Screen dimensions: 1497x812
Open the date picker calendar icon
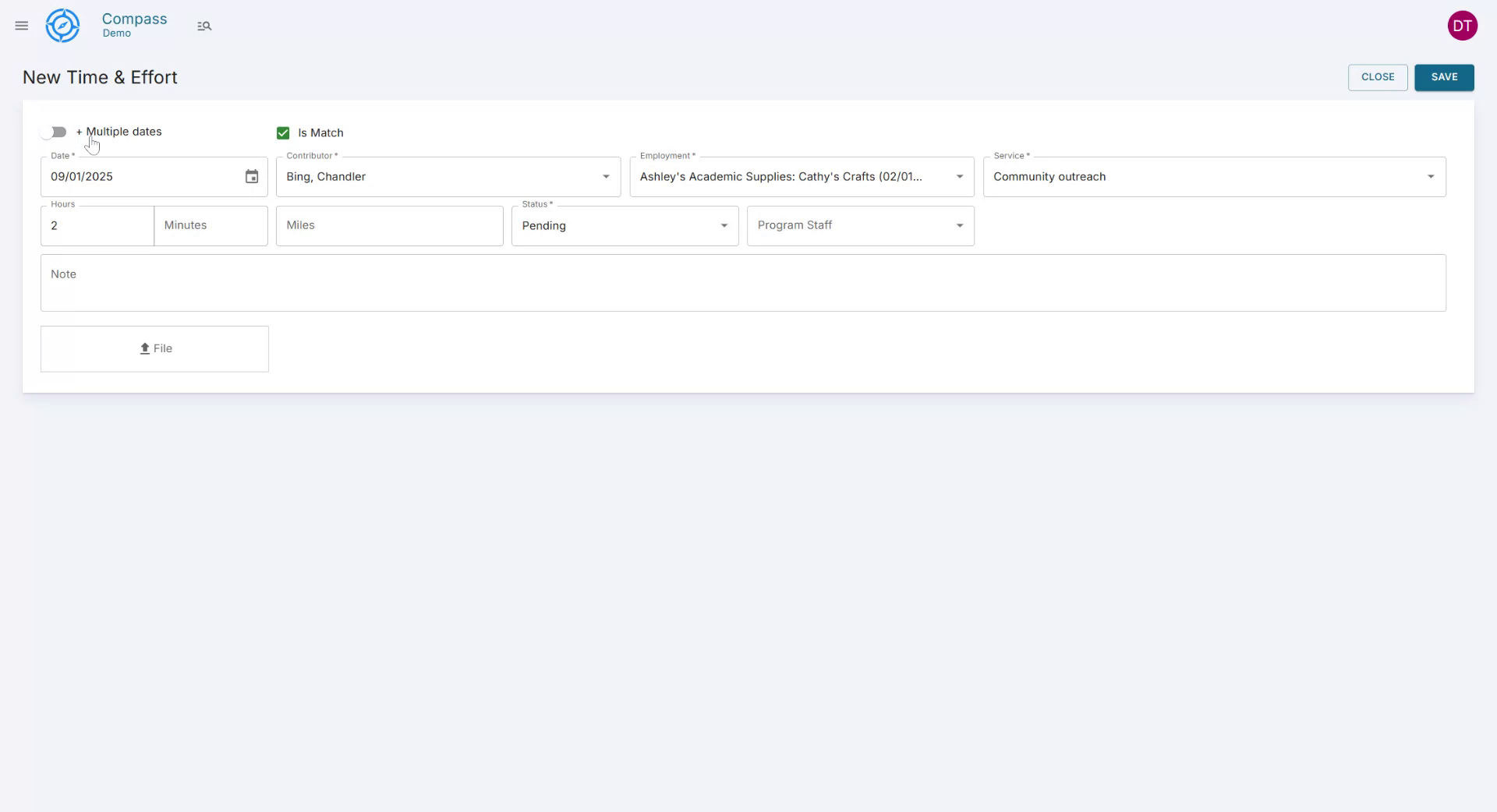pos(251,176)
